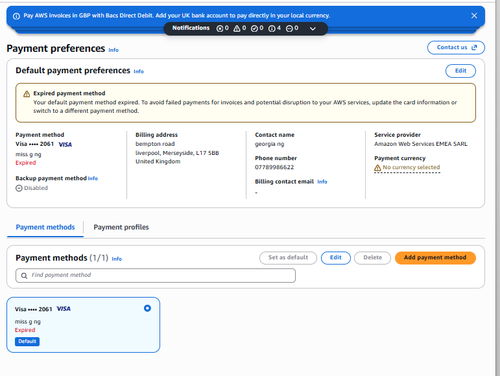Click the billing address line bempton road
Viewport: 500px width, 376px height.
click(155, 144)
